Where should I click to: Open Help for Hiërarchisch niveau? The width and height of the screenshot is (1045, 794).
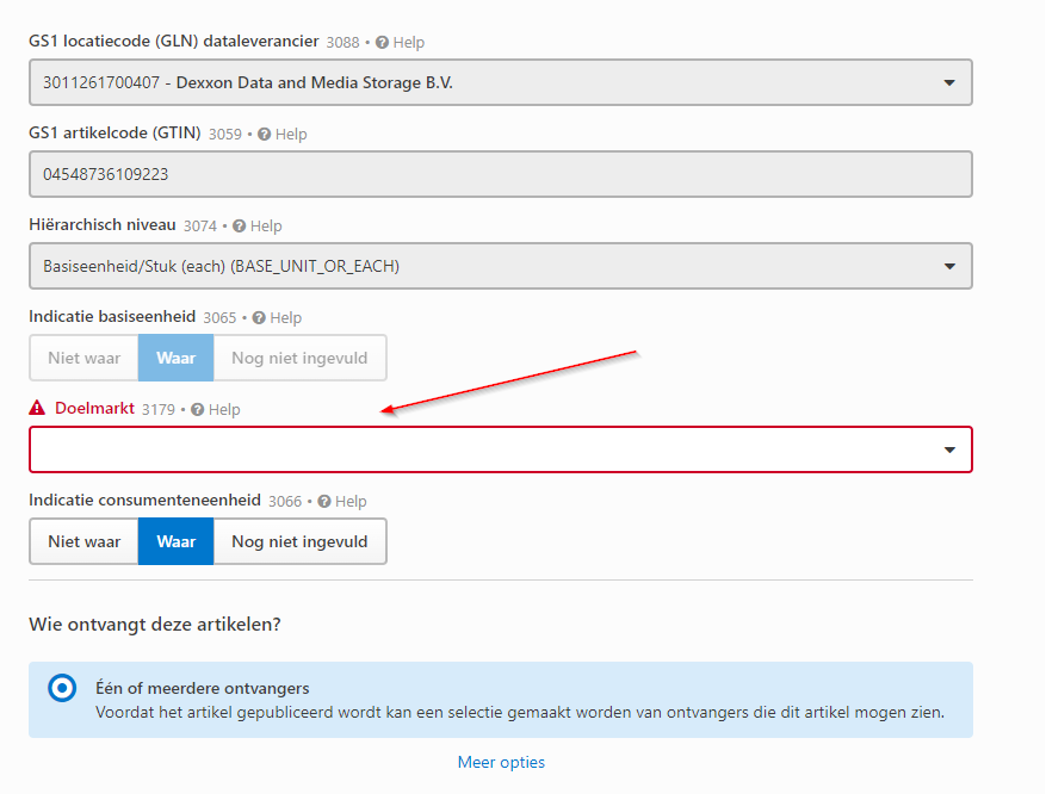(x=240, y=226)
